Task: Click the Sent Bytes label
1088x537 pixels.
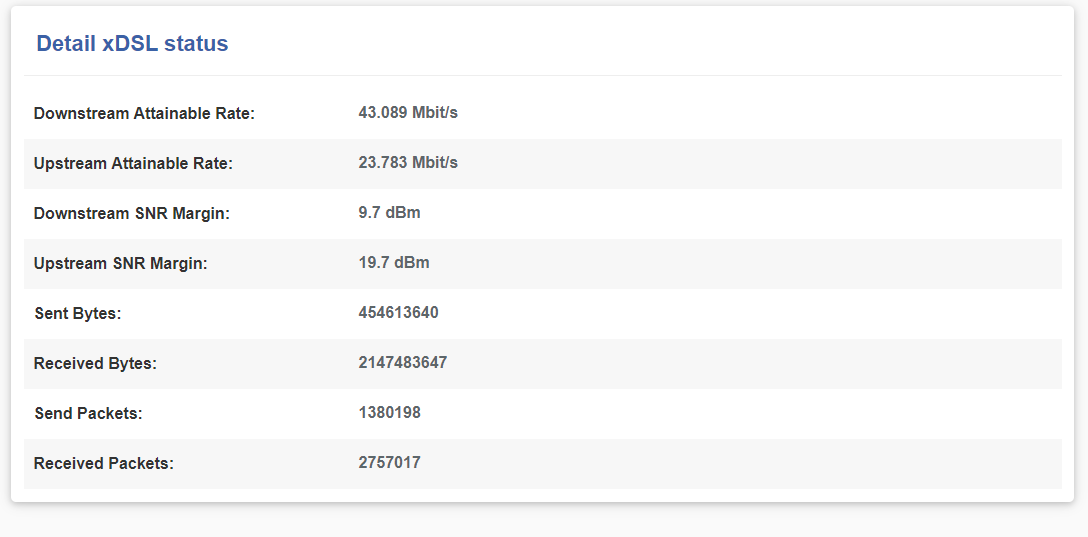Action: (x=77, y=314)
